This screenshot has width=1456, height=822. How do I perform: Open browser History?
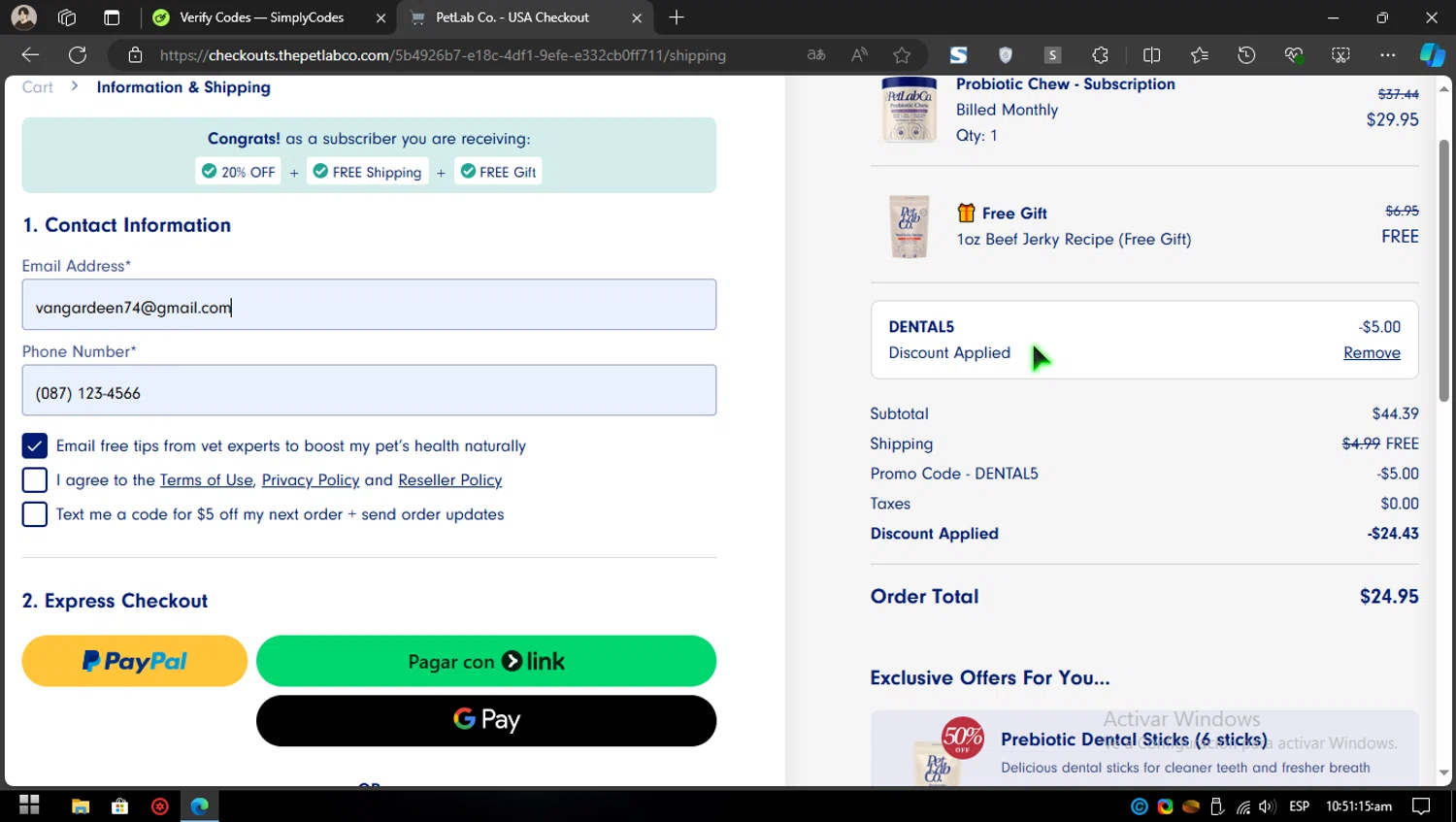point(1246,55)
